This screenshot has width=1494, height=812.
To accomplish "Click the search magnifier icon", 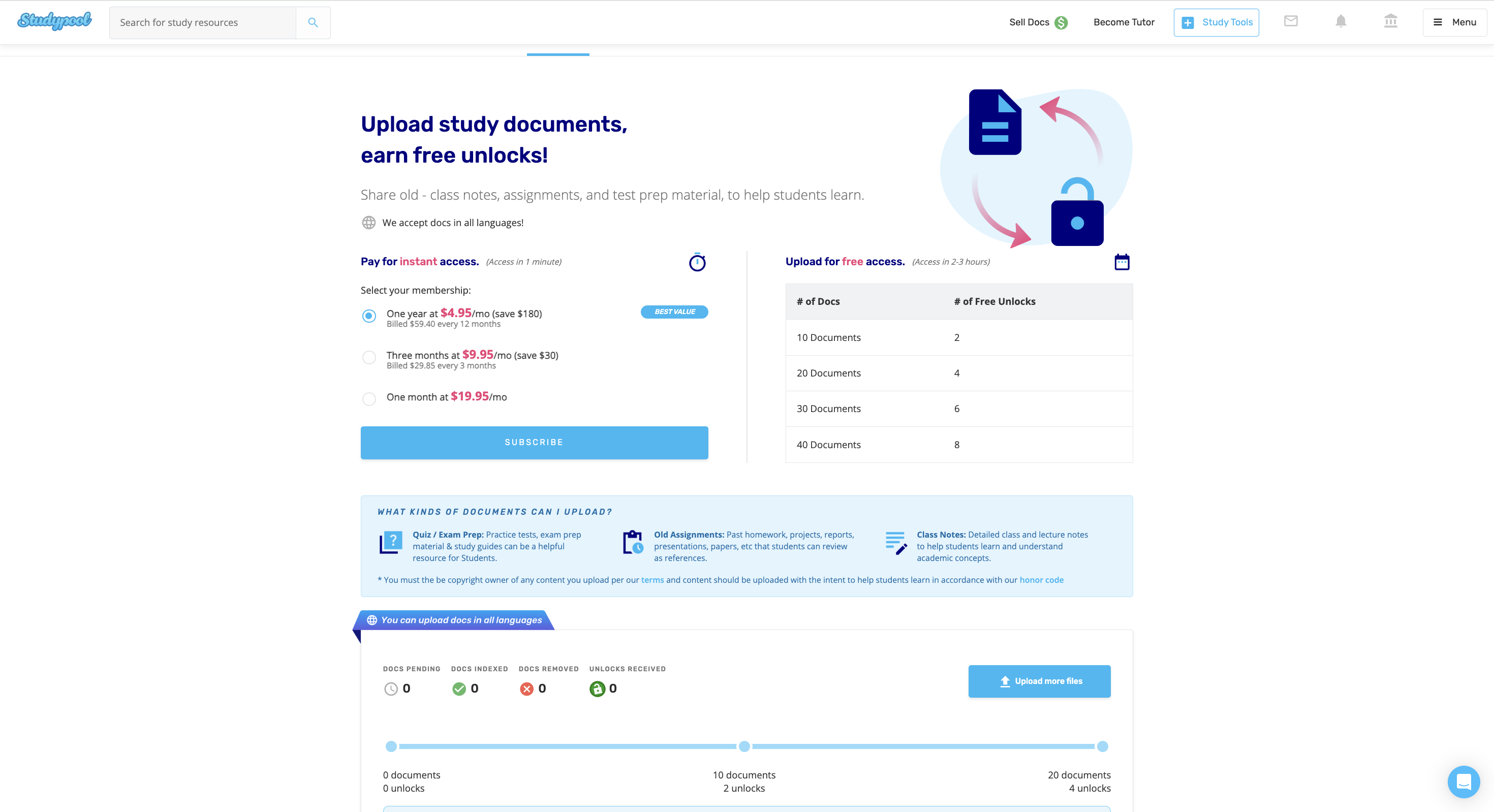I will (314, 22).
